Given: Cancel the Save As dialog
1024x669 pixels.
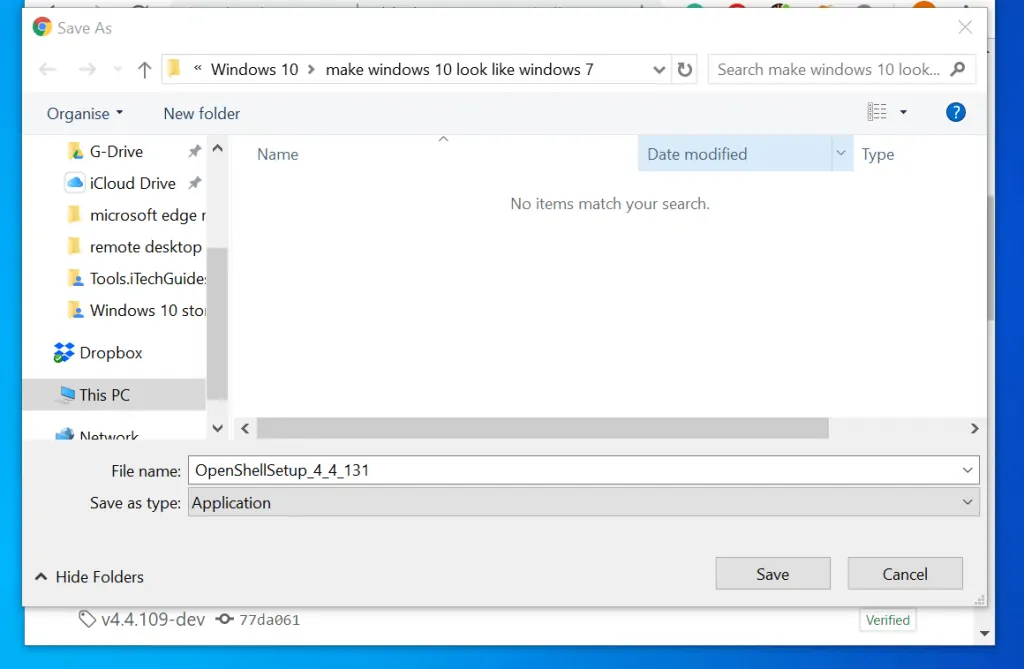Looking at the screenshot, I should [904, 574].
